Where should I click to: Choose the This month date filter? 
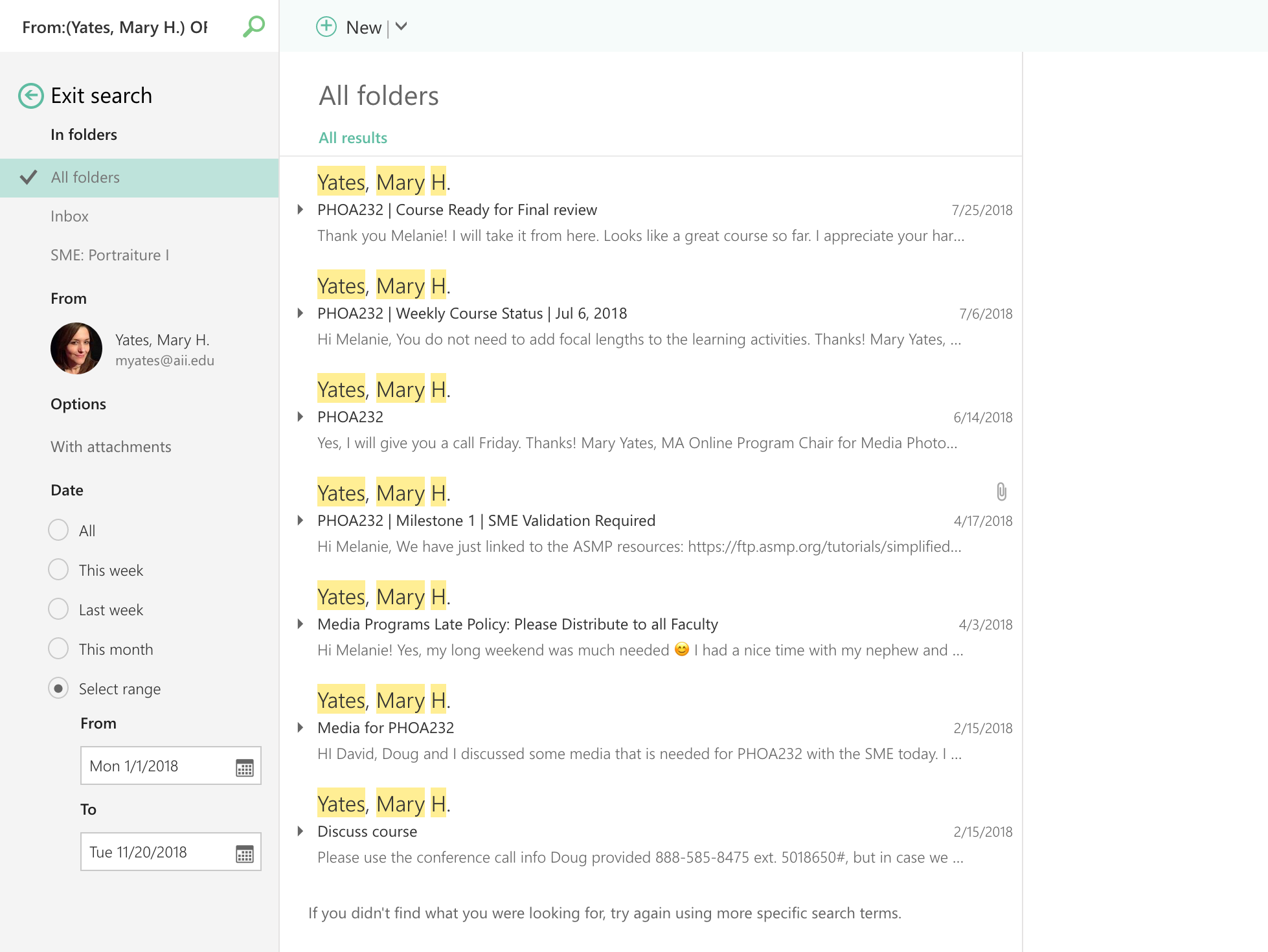58,649
